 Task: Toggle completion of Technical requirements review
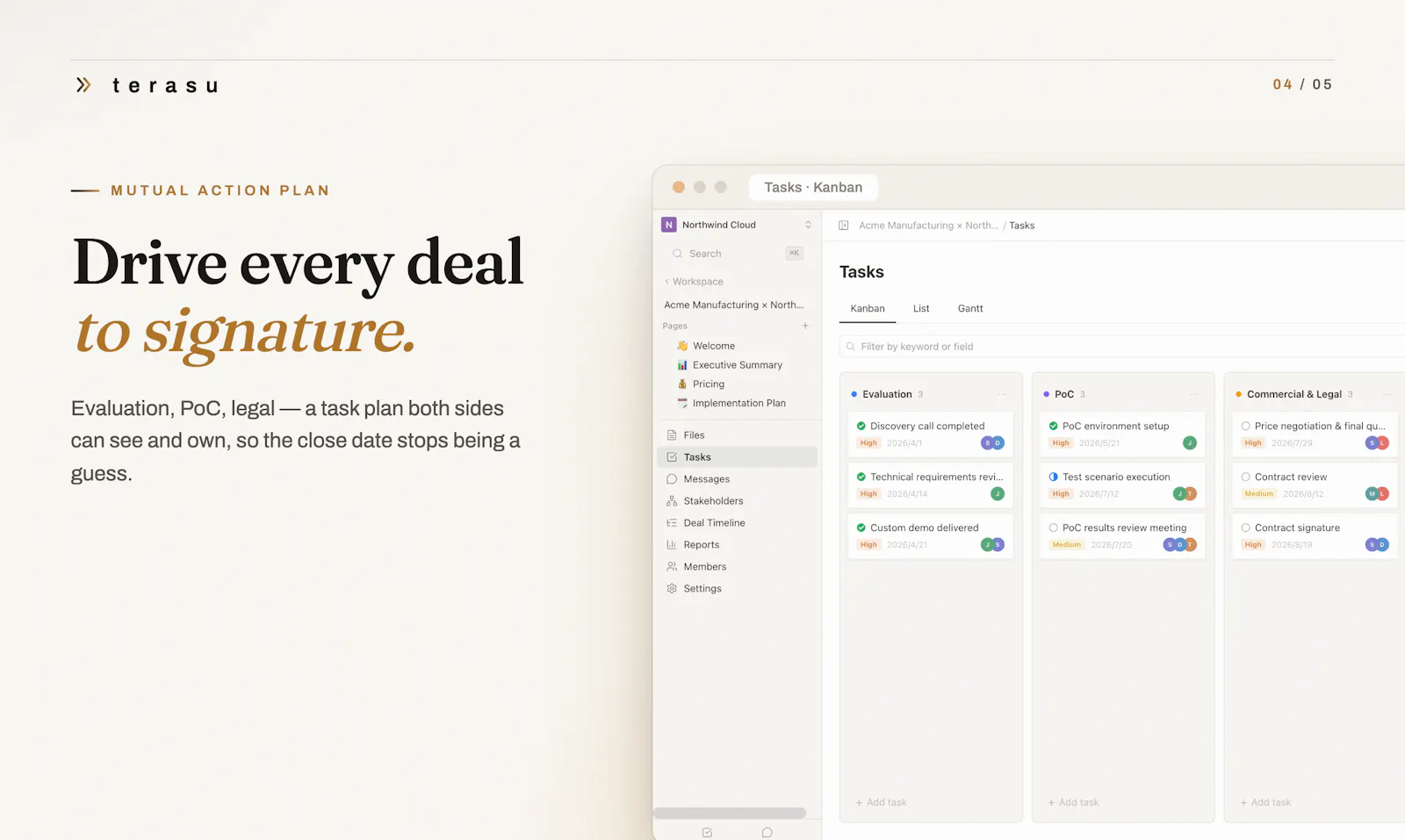[x=861, y=477]
